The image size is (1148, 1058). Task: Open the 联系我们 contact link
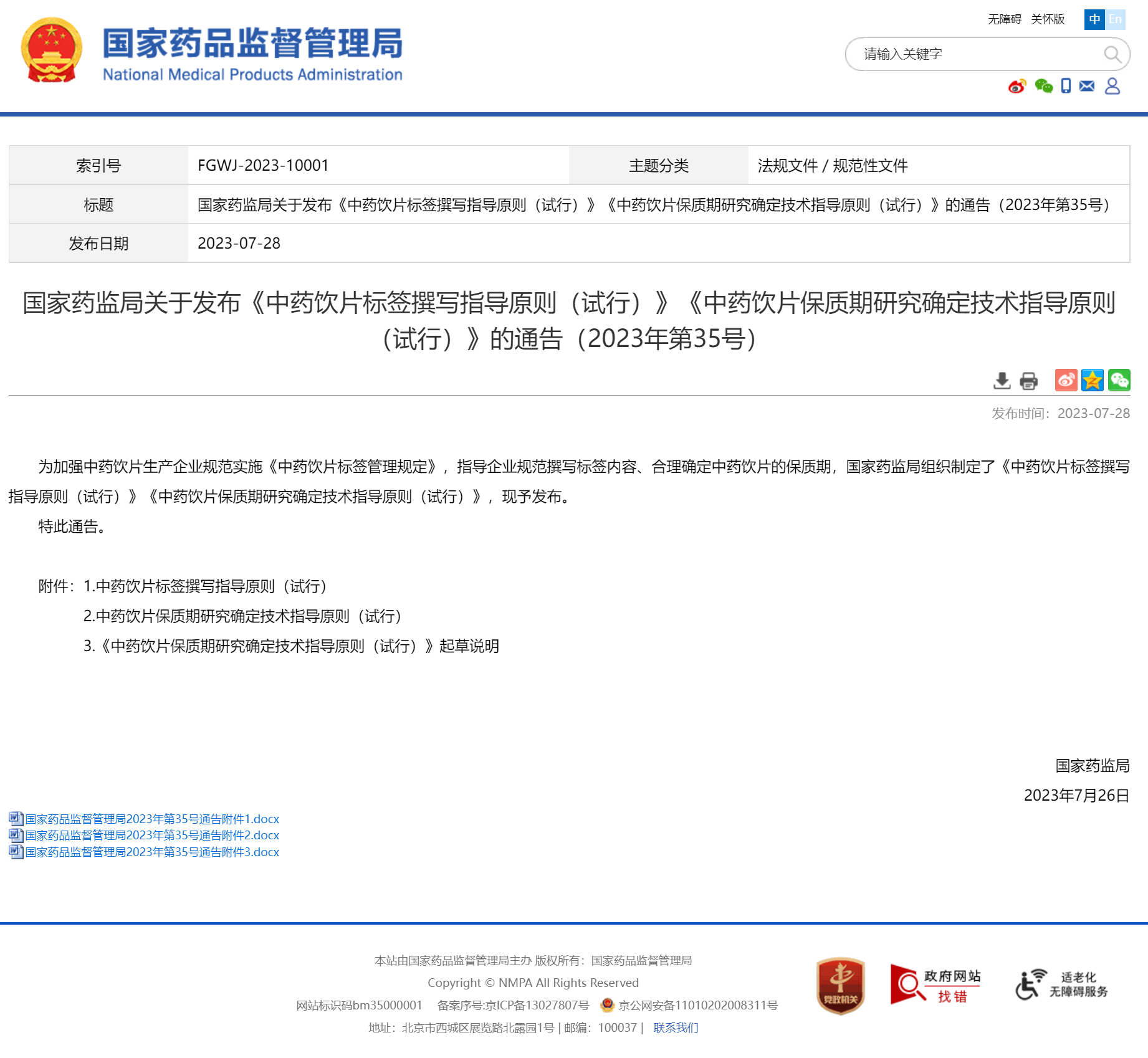(676, 1027)
